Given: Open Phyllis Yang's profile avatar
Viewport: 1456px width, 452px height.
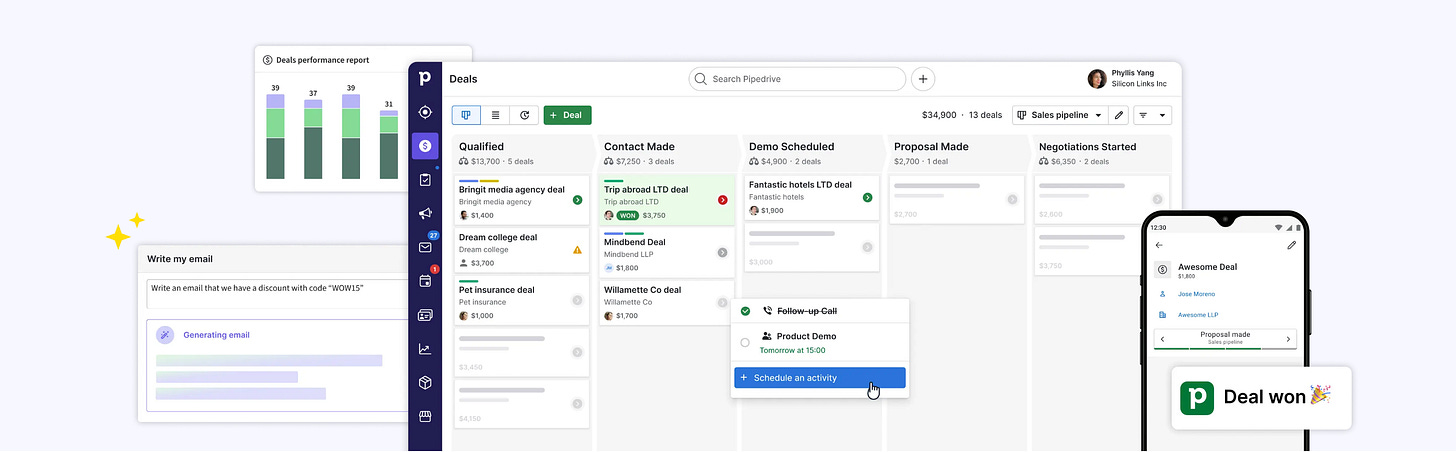Looking at the screenshot, I should click(x=1096, y=78).
